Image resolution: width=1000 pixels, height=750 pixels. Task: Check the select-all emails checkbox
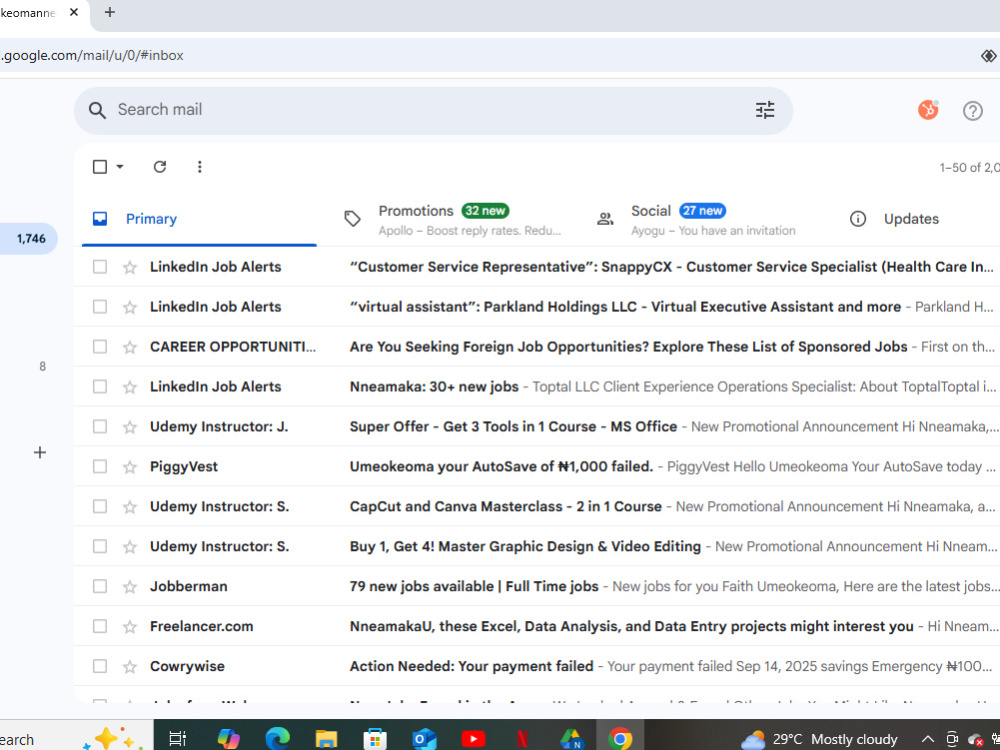99,166
